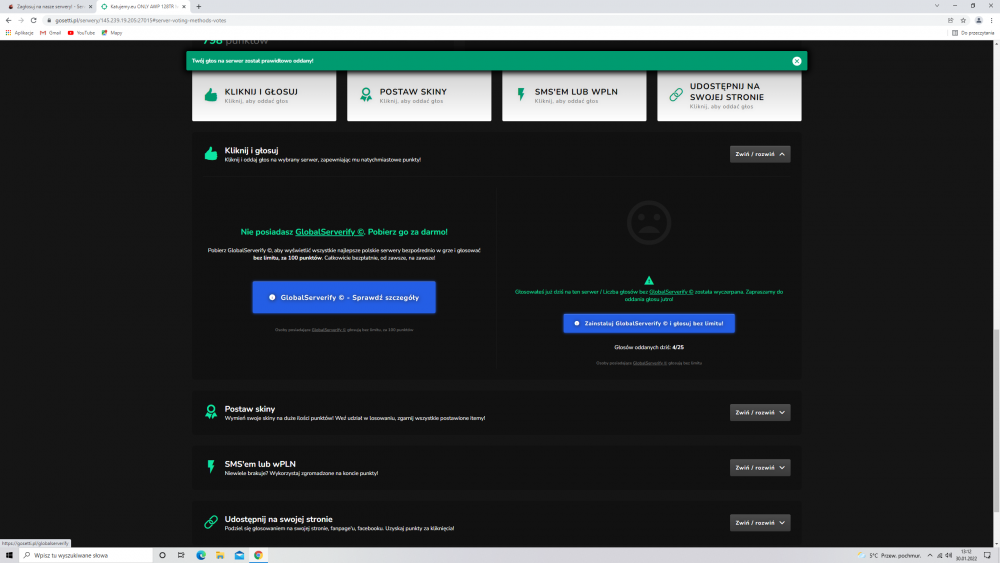Bookmark this page with the star icon

963,20
